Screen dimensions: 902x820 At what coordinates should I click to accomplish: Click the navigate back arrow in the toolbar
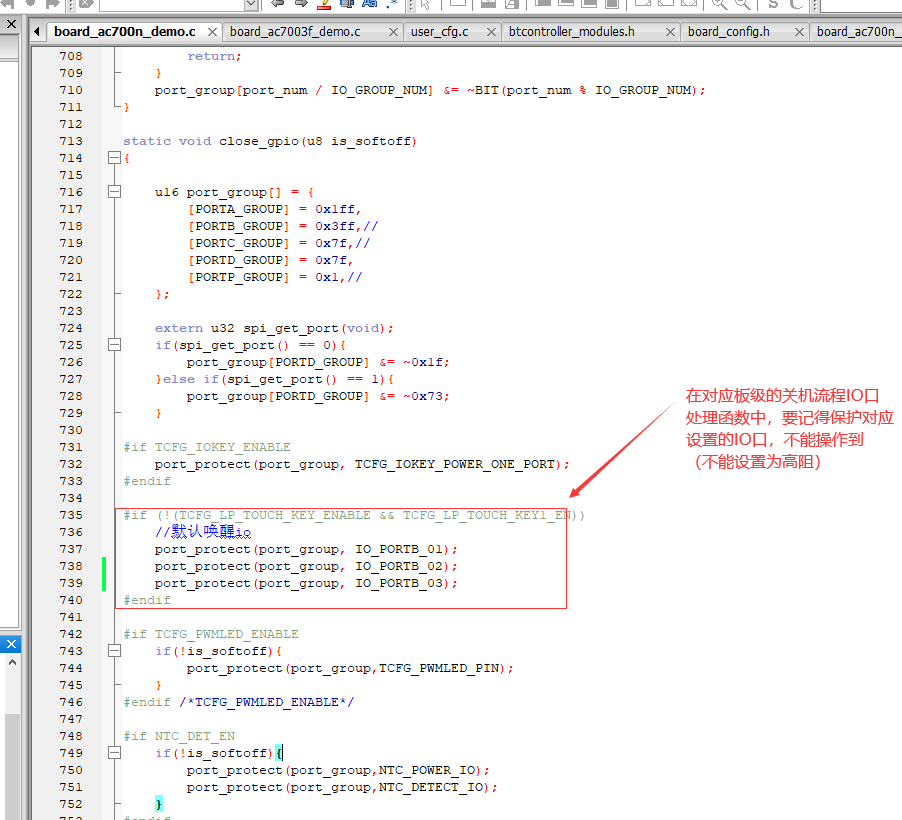278,4
